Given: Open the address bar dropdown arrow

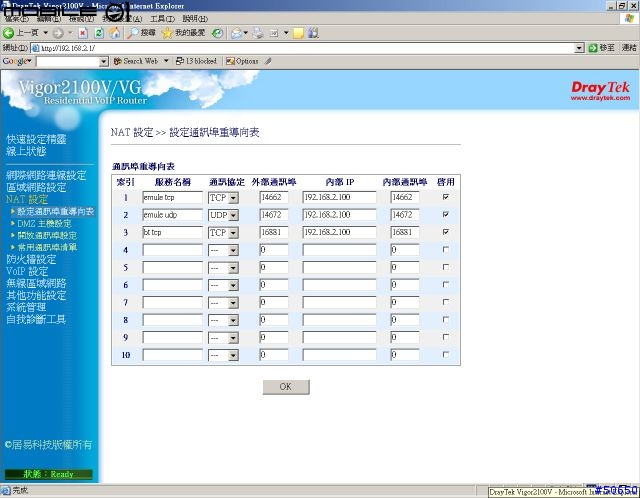Looking at the screenshot, I should [579, 48].
